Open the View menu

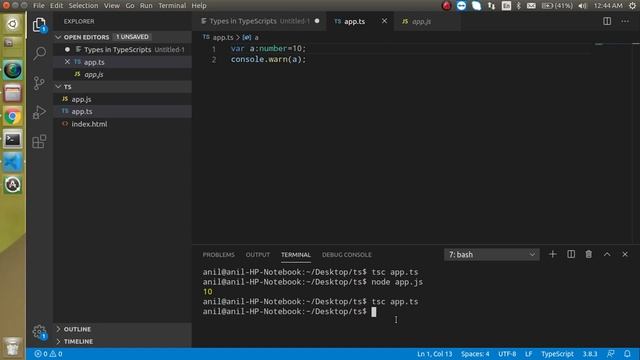(111, 6)
